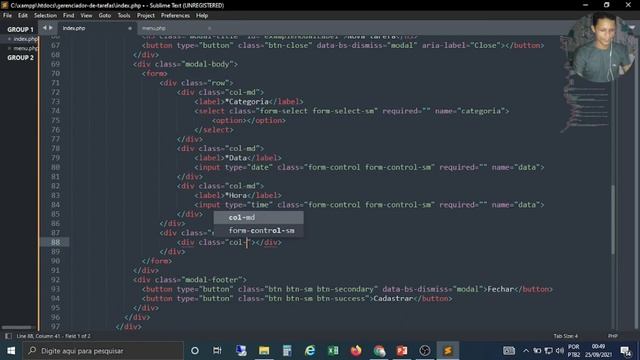The image size is (640, 360).
Task: Open Cortana from the taskbar circle
Action: (x=195, y=351)
